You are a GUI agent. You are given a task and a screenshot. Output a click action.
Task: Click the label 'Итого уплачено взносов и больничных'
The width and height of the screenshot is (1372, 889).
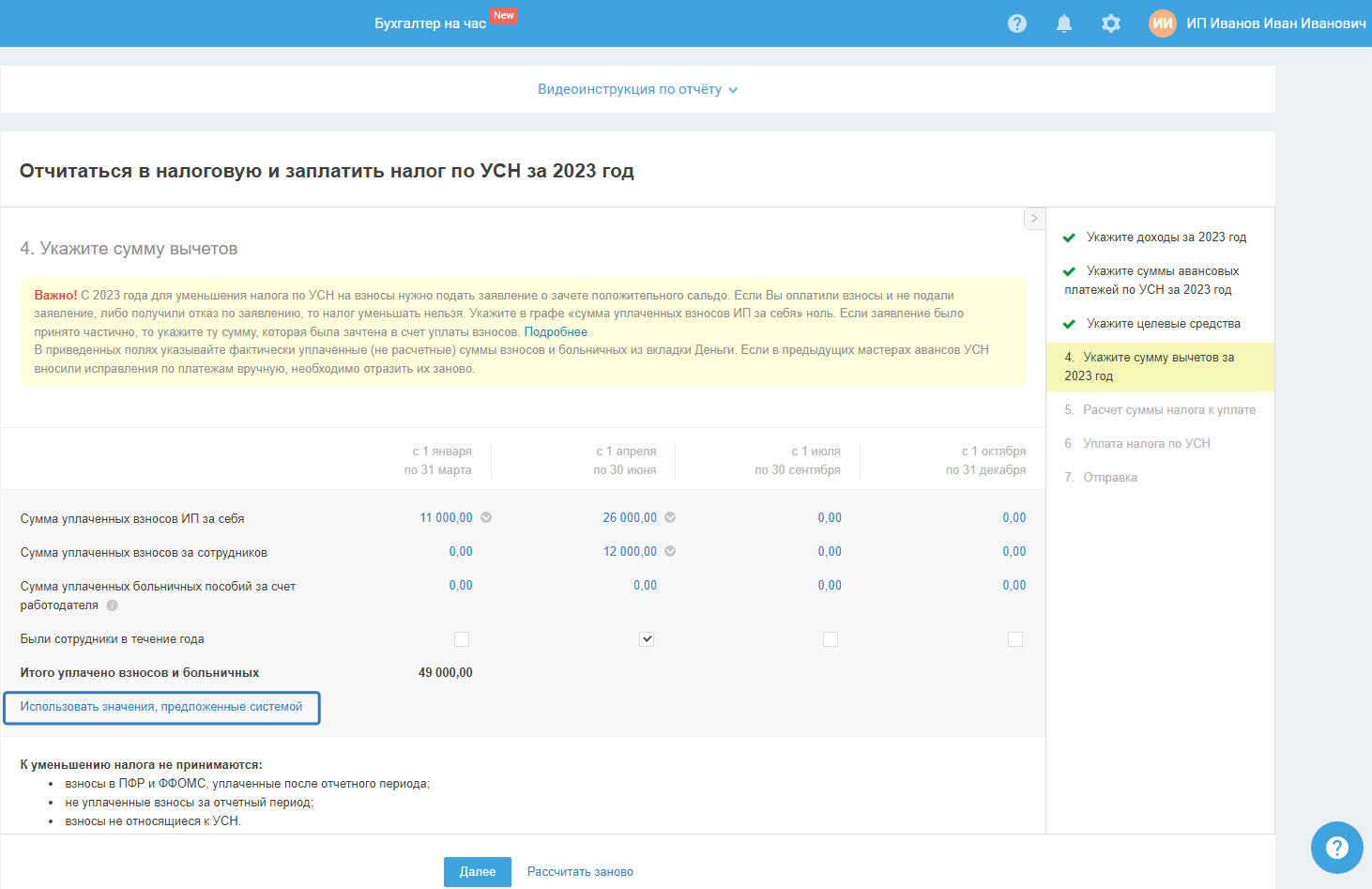[140, 673]
